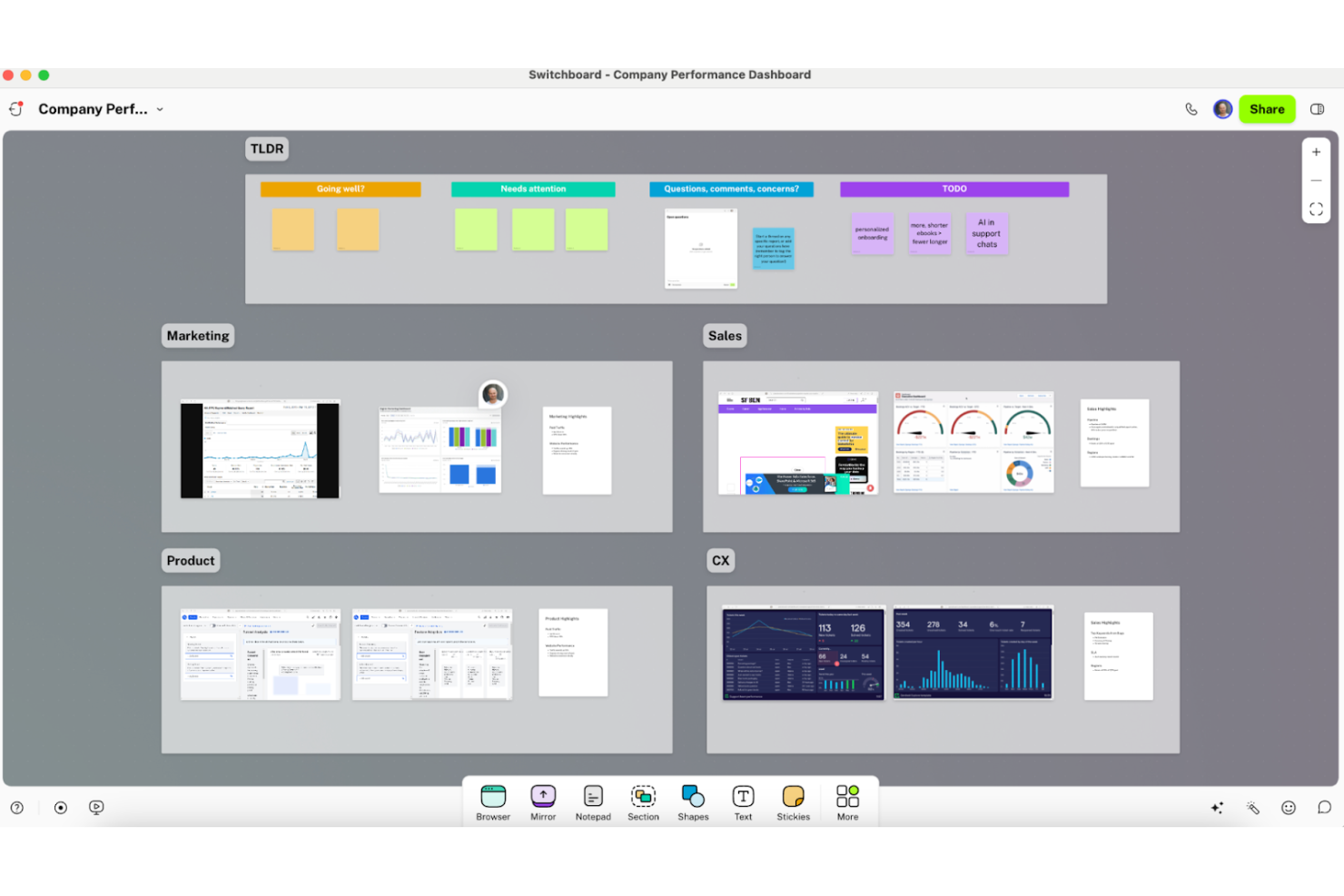Open Product Highlights notepad

pyautogui.click(x=573, y=653)
